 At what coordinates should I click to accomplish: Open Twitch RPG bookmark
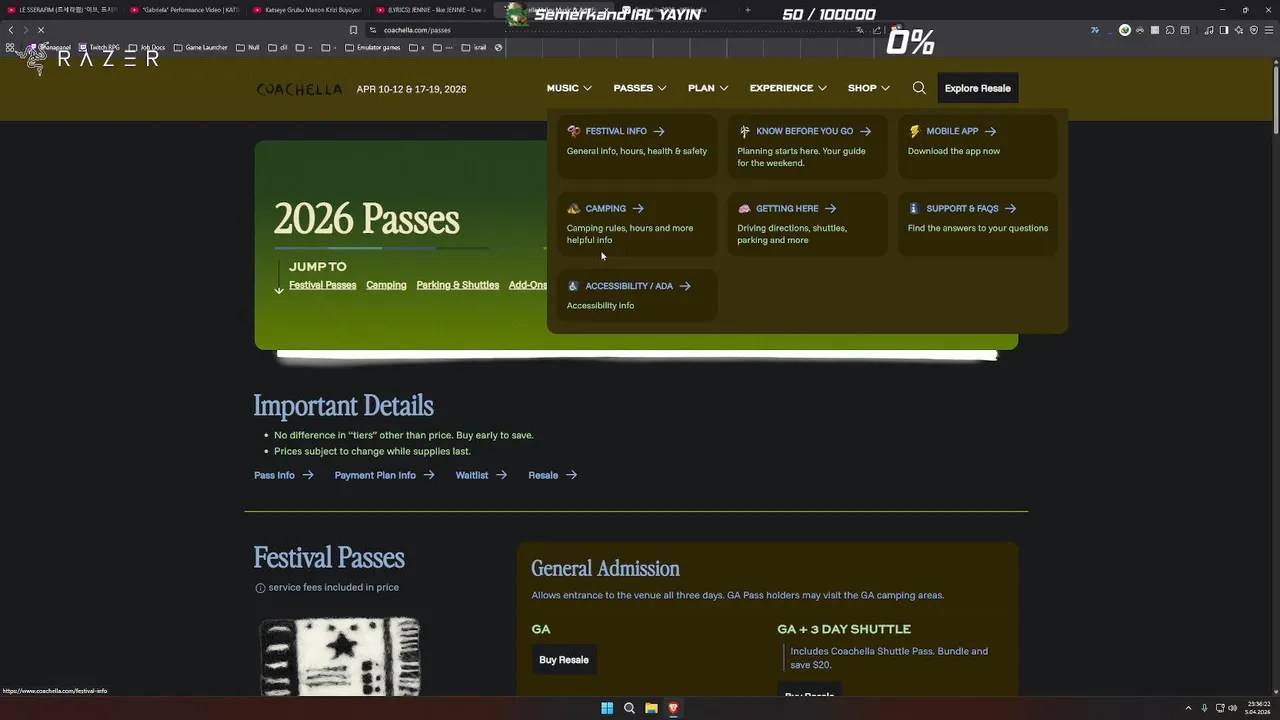tap(100, 47)
